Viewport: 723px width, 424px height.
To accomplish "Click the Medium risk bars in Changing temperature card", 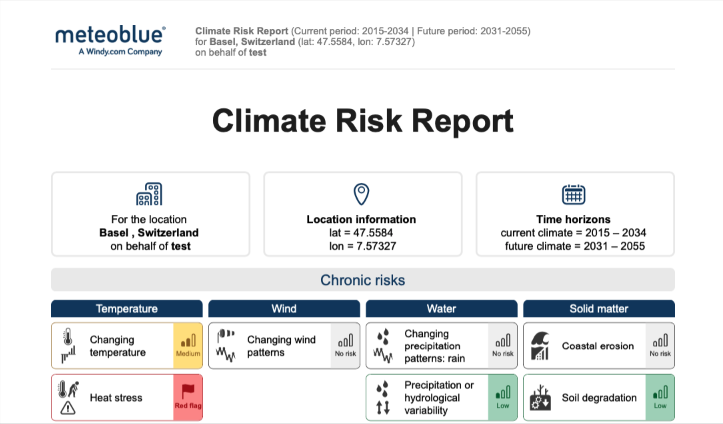I will pos(188,341).
